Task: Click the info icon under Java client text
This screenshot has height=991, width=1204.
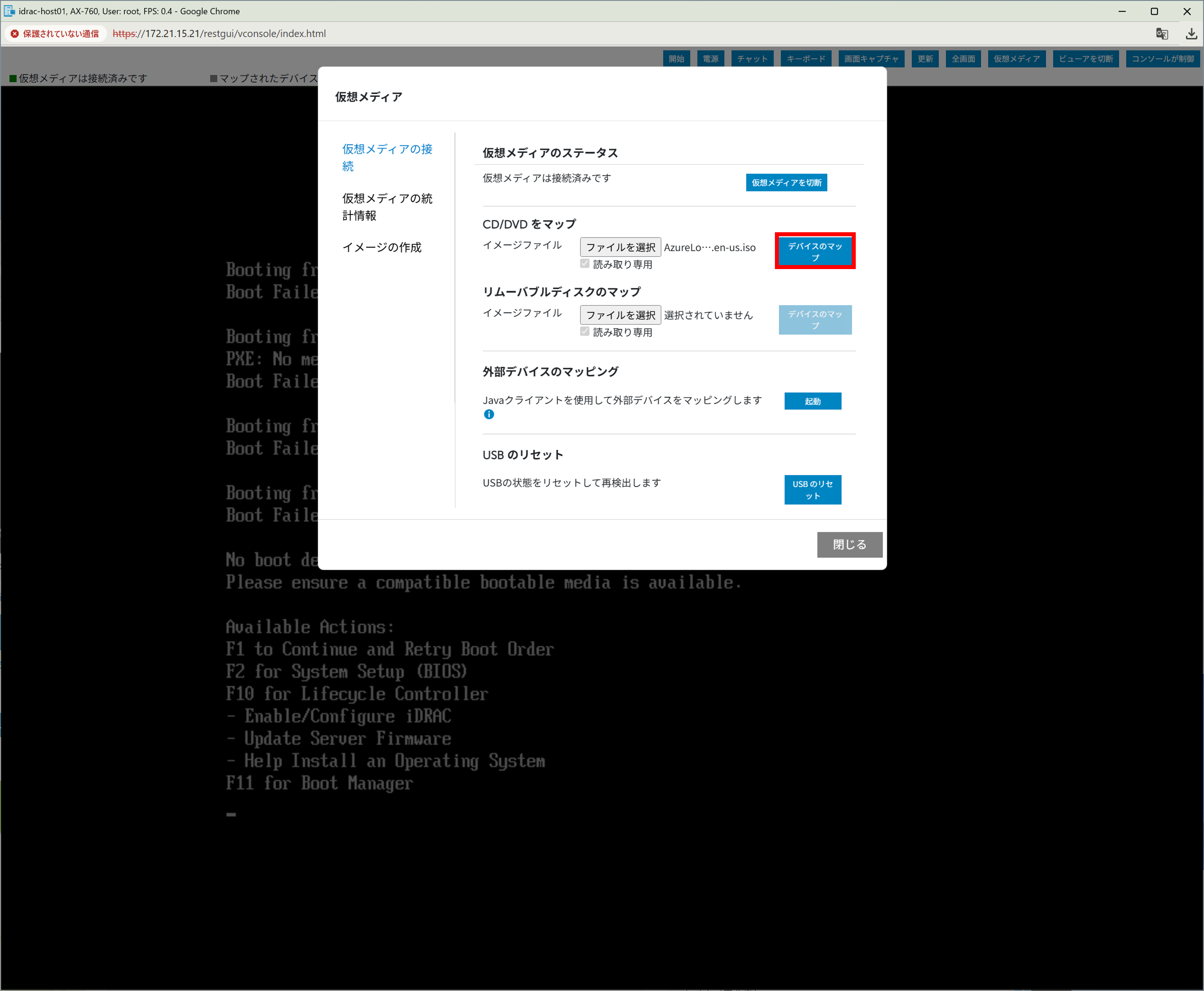Action: tap(489, 414)
